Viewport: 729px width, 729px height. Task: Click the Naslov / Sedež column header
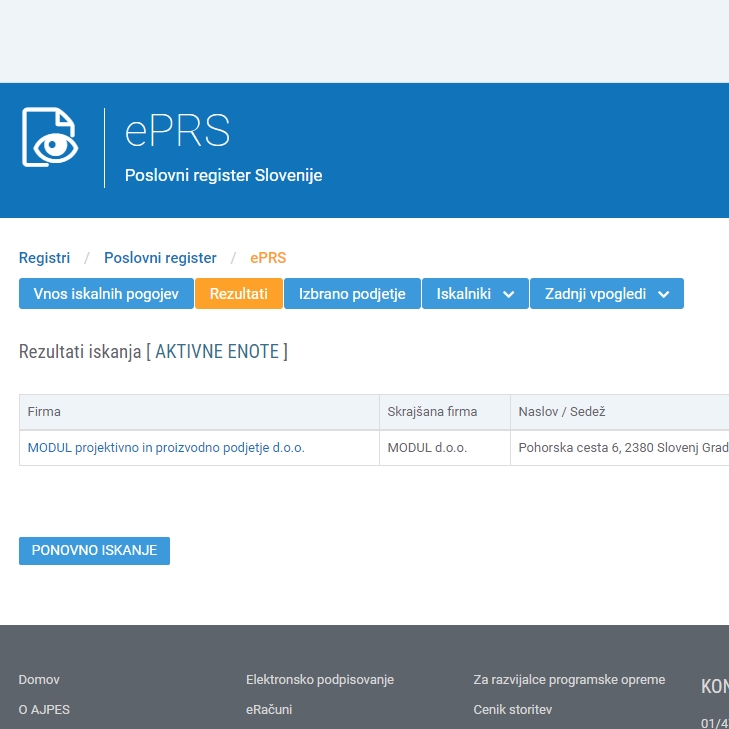(620, 412)
